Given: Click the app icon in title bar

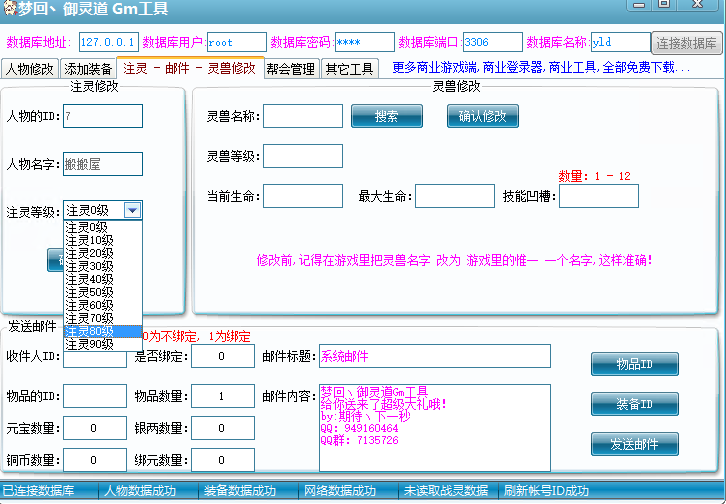Looking at the screenshot, I should coord(9,9).
